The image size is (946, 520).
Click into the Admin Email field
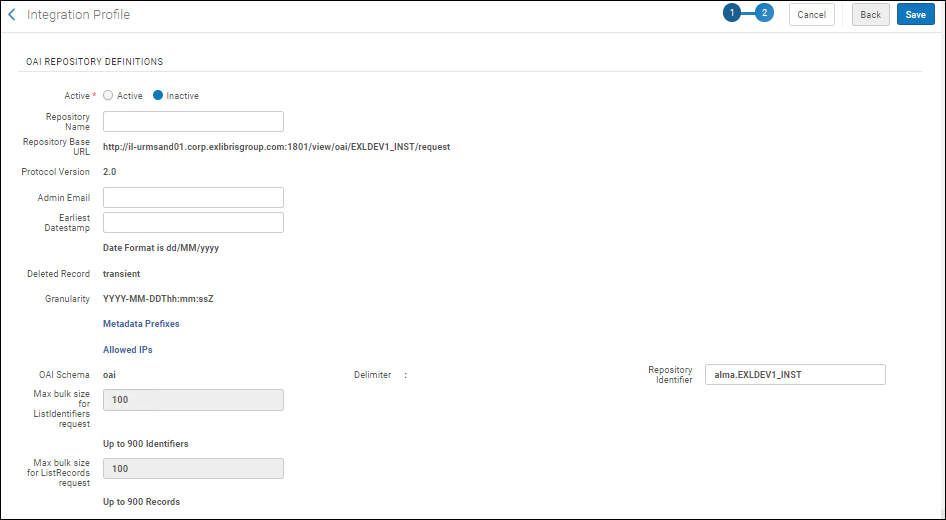click(x=193, y=198)
